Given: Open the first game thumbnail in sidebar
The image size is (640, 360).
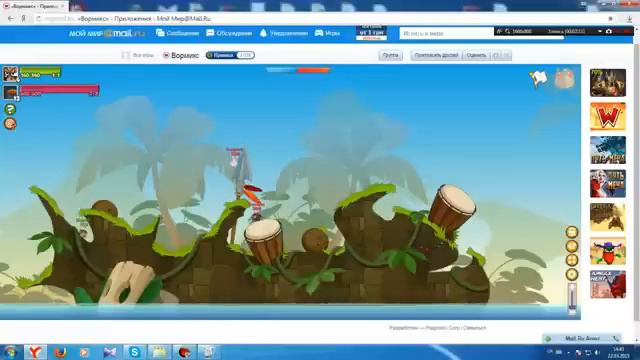Looking at the screenshot, I should (x=608, y=82).
